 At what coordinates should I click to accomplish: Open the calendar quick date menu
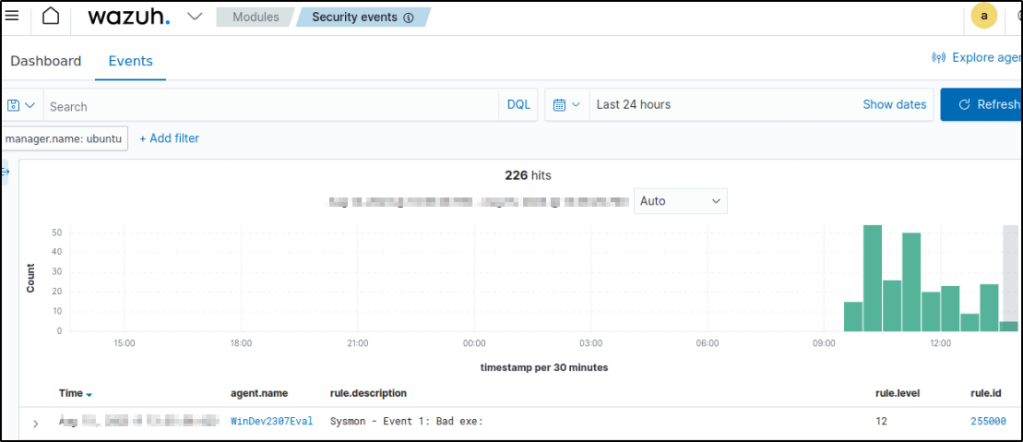tap(566, 105)
